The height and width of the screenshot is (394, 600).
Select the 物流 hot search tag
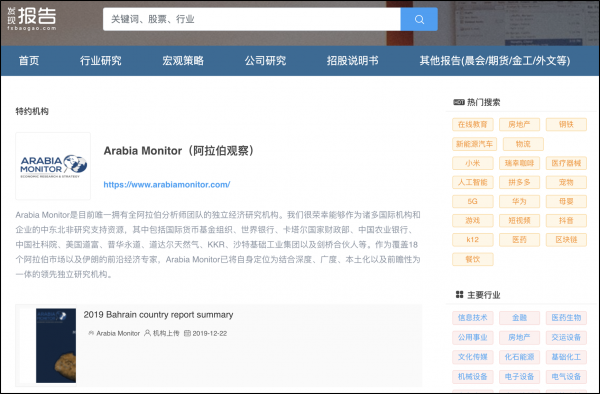(x=523, y=144)
